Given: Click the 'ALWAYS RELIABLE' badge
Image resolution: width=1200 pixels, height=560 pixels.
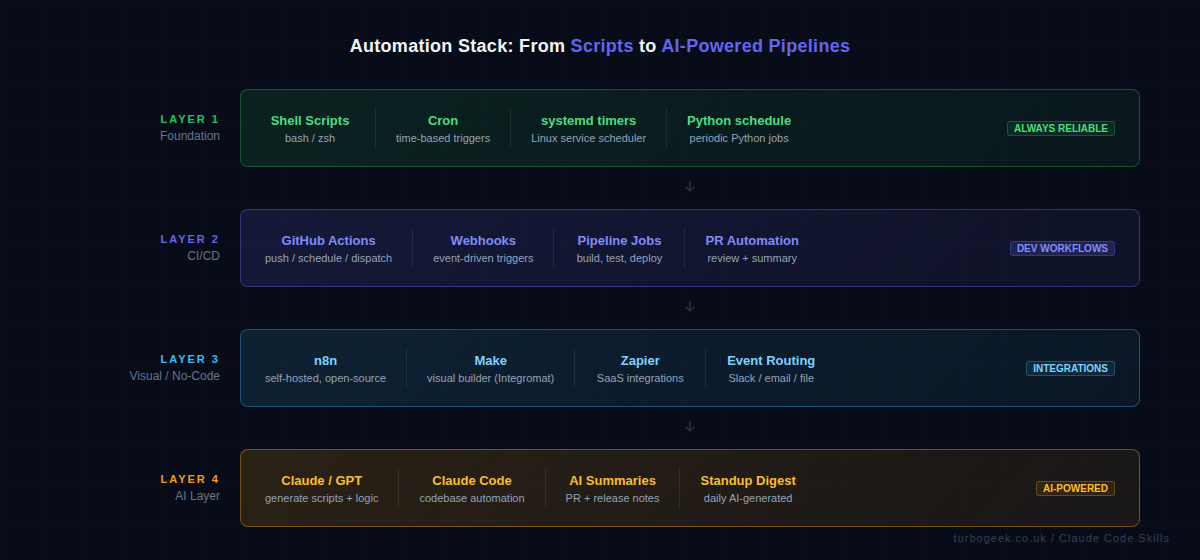Looking at the screenshot, I should pos(1061,128).
